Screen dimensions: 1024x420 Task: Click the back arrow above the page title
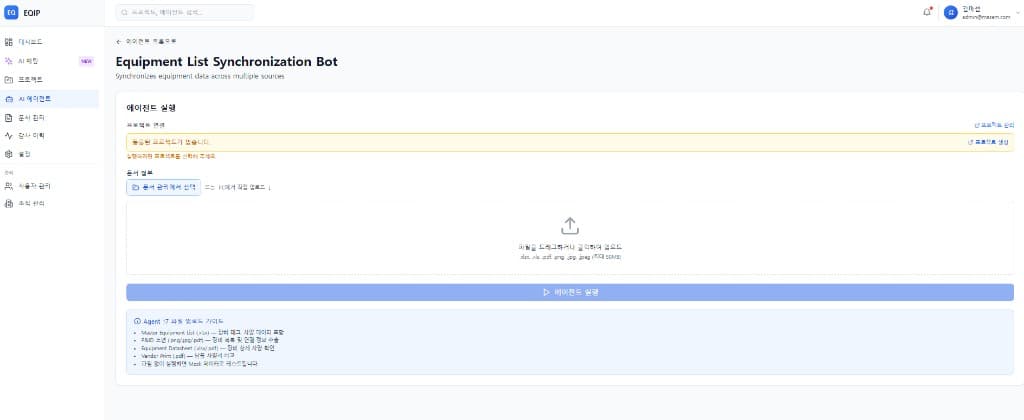pyautogui.click(x=119, y=41)
